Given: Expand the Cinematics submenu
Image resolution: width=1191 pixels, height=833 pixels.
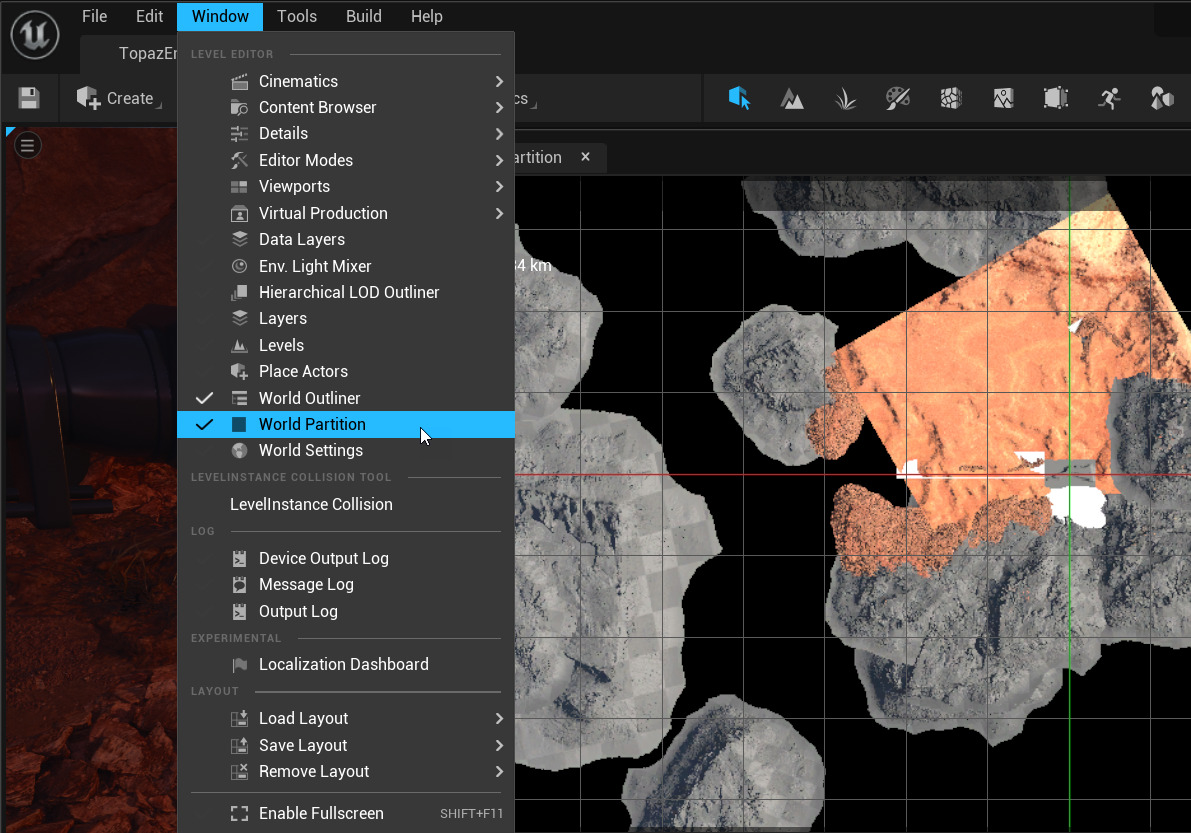Looking at the screenshot, I should pyautogui.click(x=298, y=81).
